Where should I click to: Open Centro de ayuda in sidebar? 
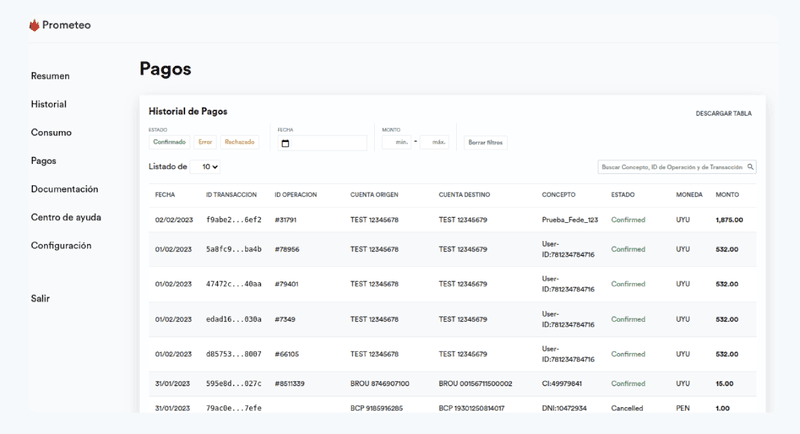click(66, 217)
